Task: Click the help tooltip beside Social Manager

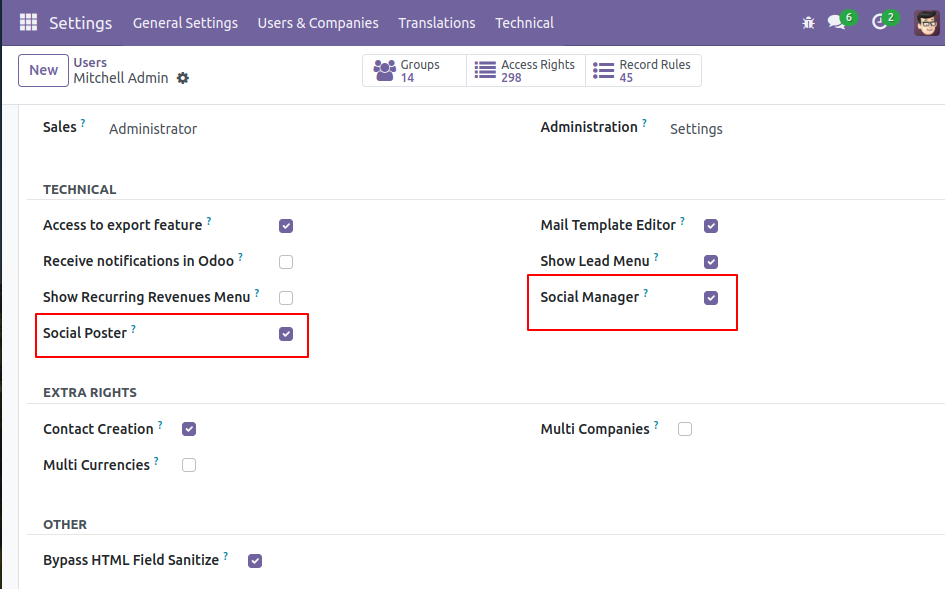Action: (646, 293)
